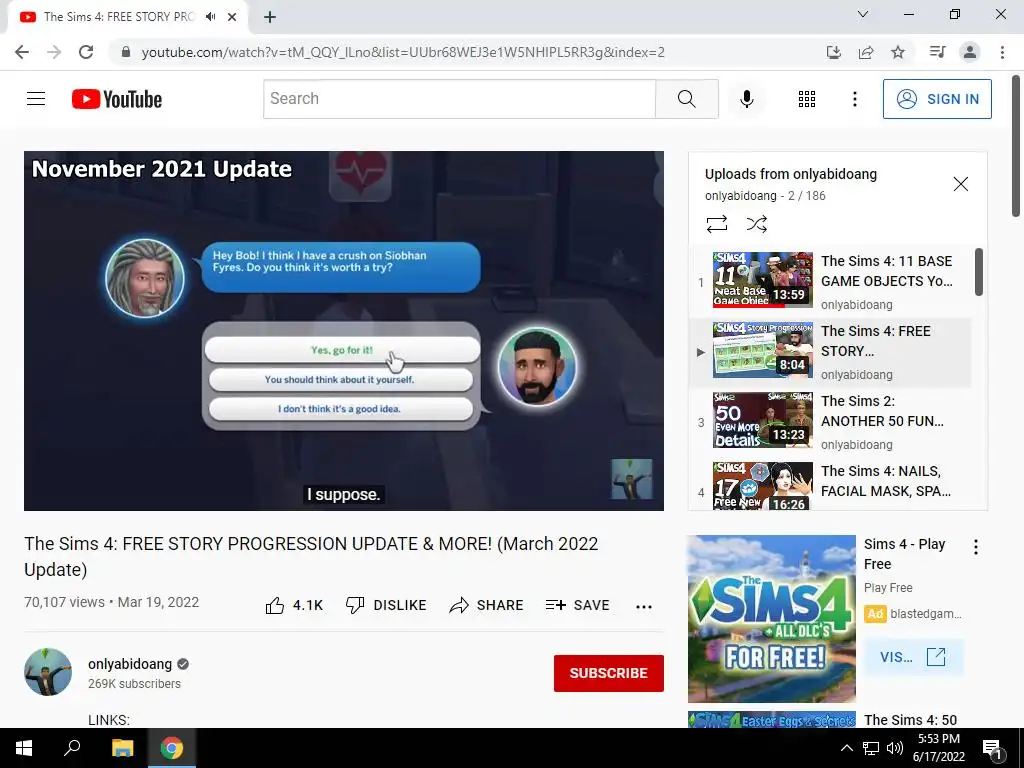1024x768 pixels.
Task: Install app icon in address bar
Action: 833,52
